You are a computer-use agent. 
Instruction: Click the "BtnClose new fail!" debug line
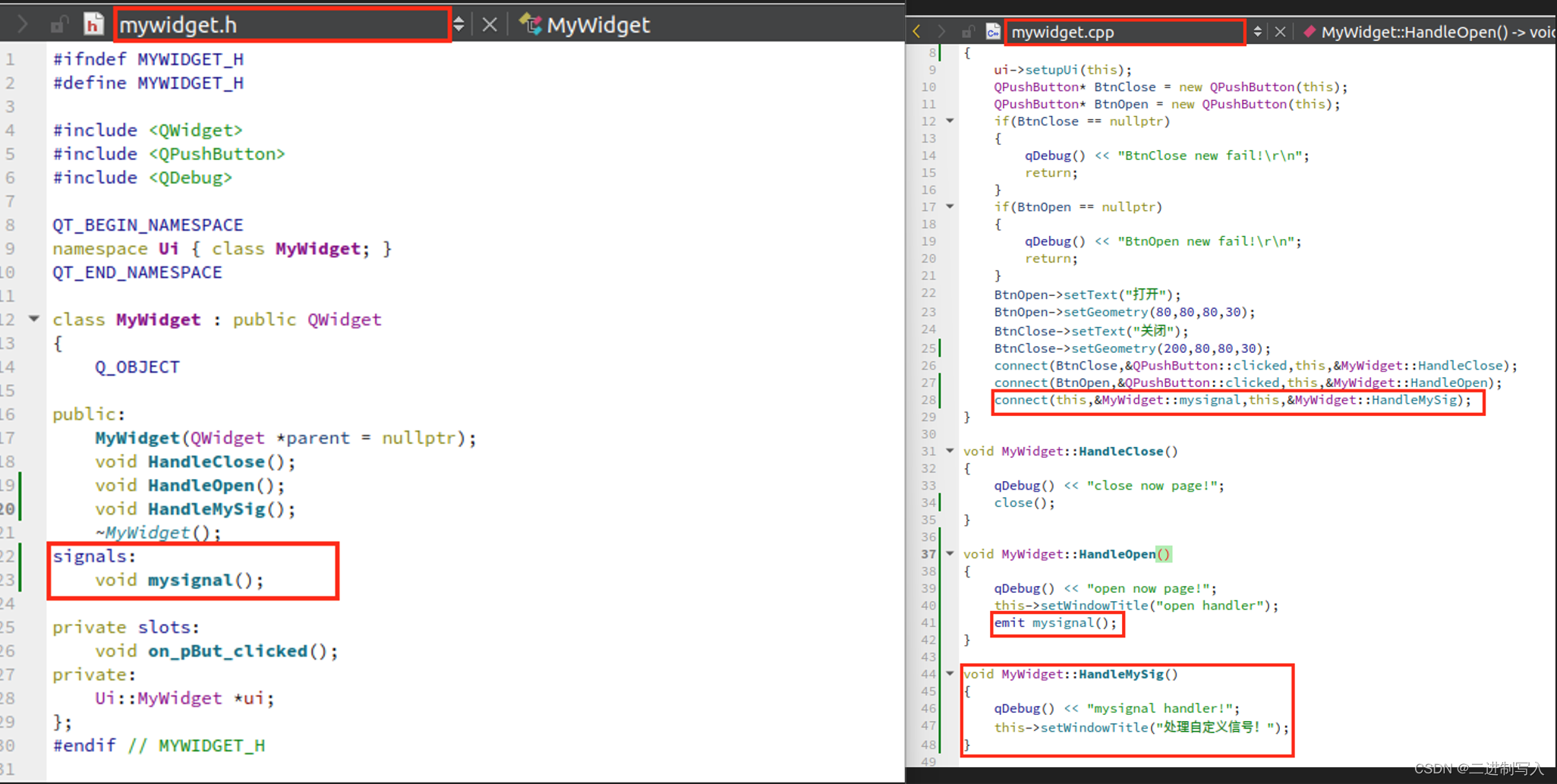(1168, 156)
